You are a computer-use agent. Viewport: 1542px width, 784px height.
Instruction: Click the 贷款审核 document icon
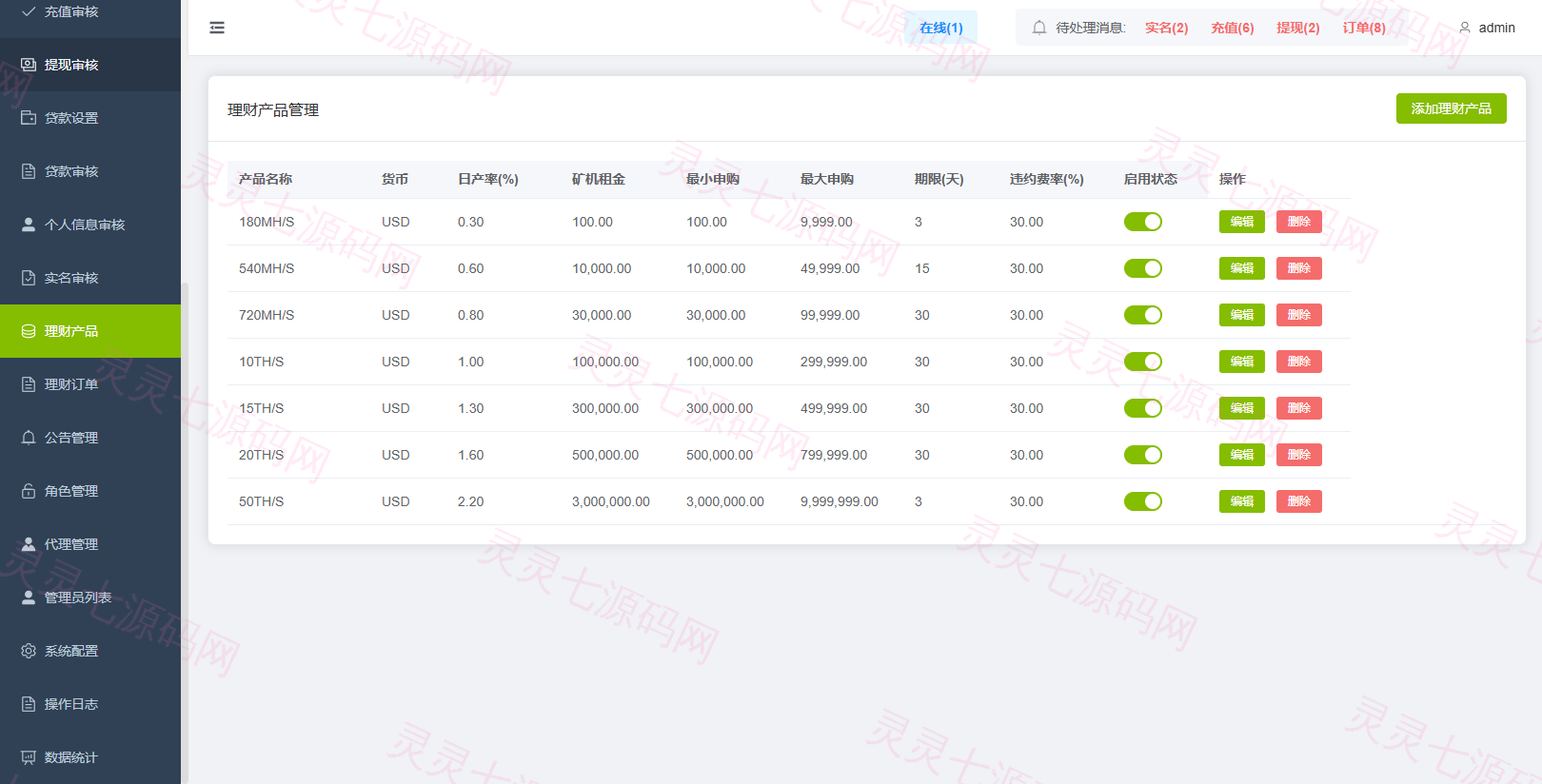29,171
